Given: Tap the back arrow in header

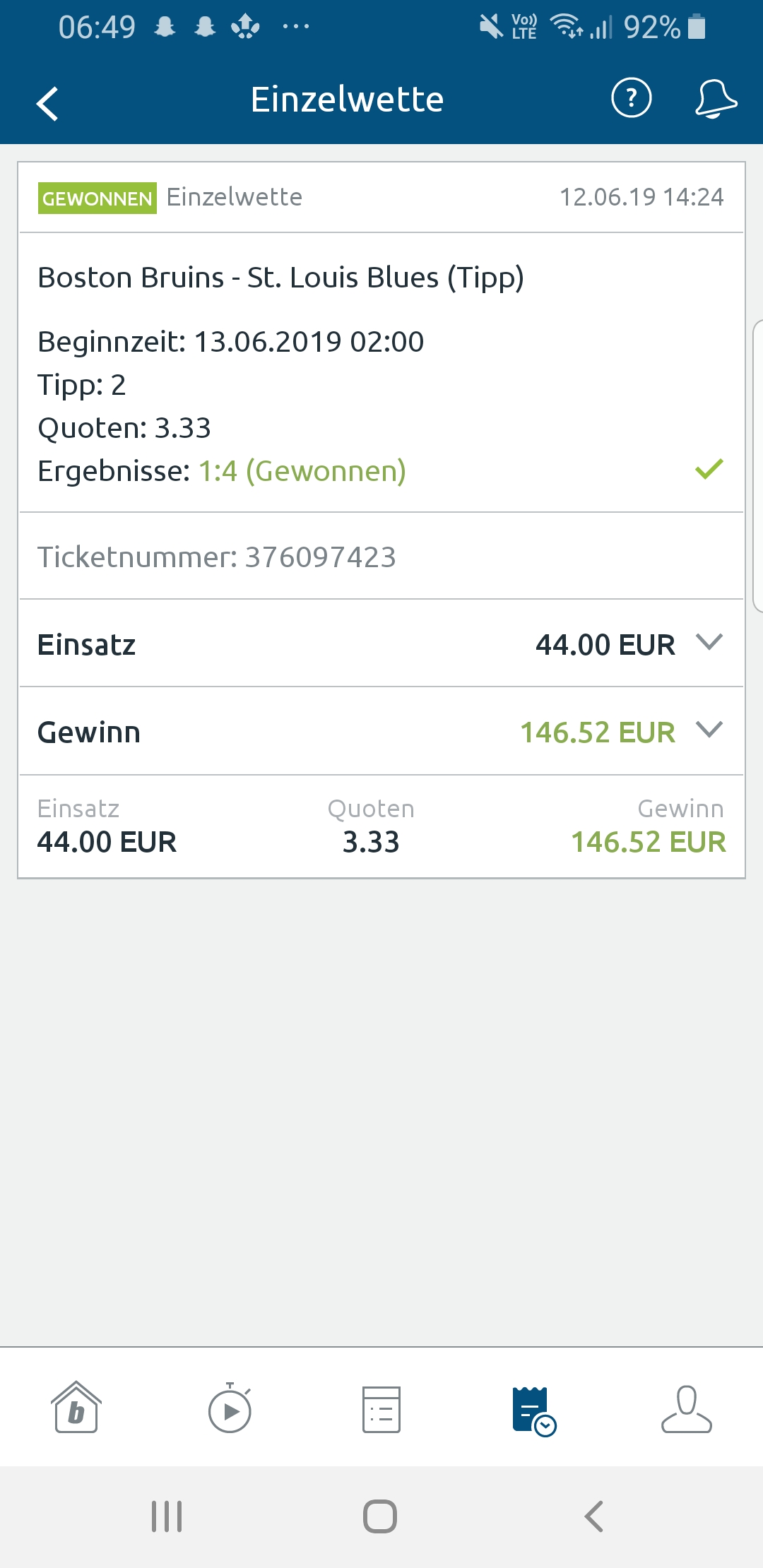Looking at the screenshot, I should point(47,104).
